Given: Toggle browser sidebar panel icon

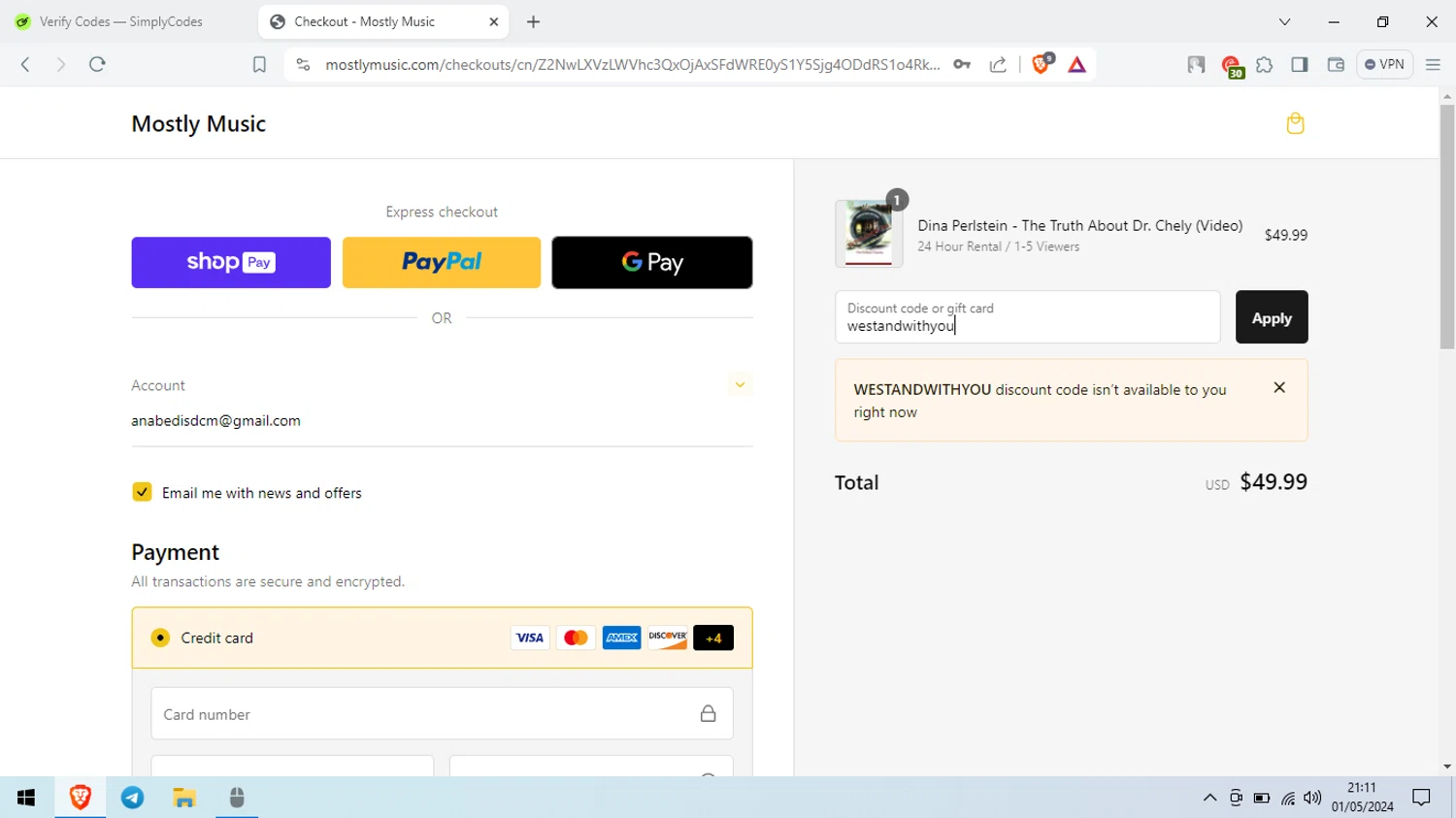Looking at the screenshot, I should [x=1300, y=64].
